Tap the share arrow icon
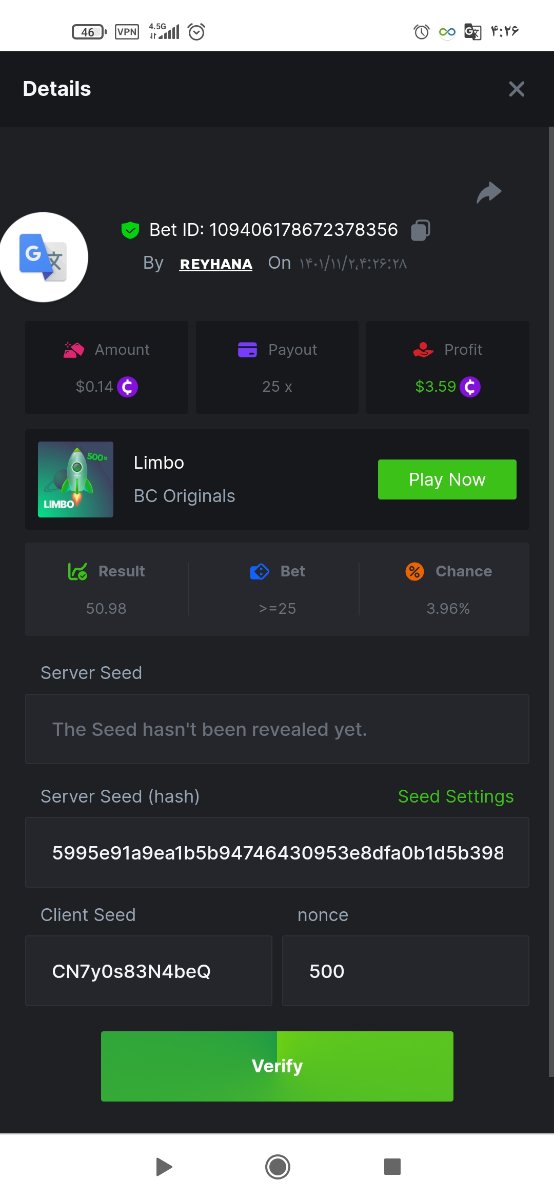This screenshot has width=554, height=1200. click(x=489, y=192)
